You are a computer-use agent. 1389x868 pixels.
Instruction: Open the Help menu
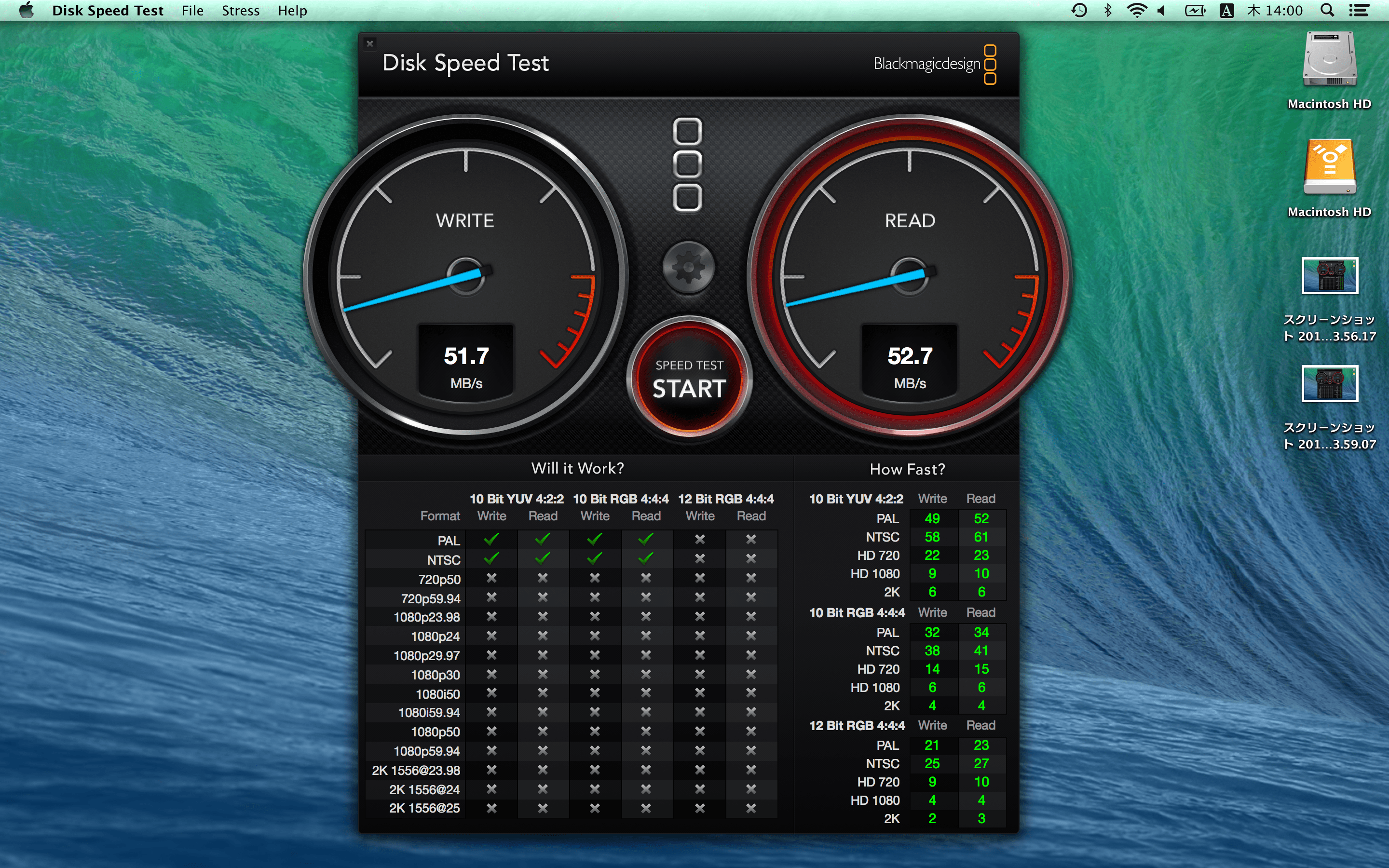pos(292,10)
